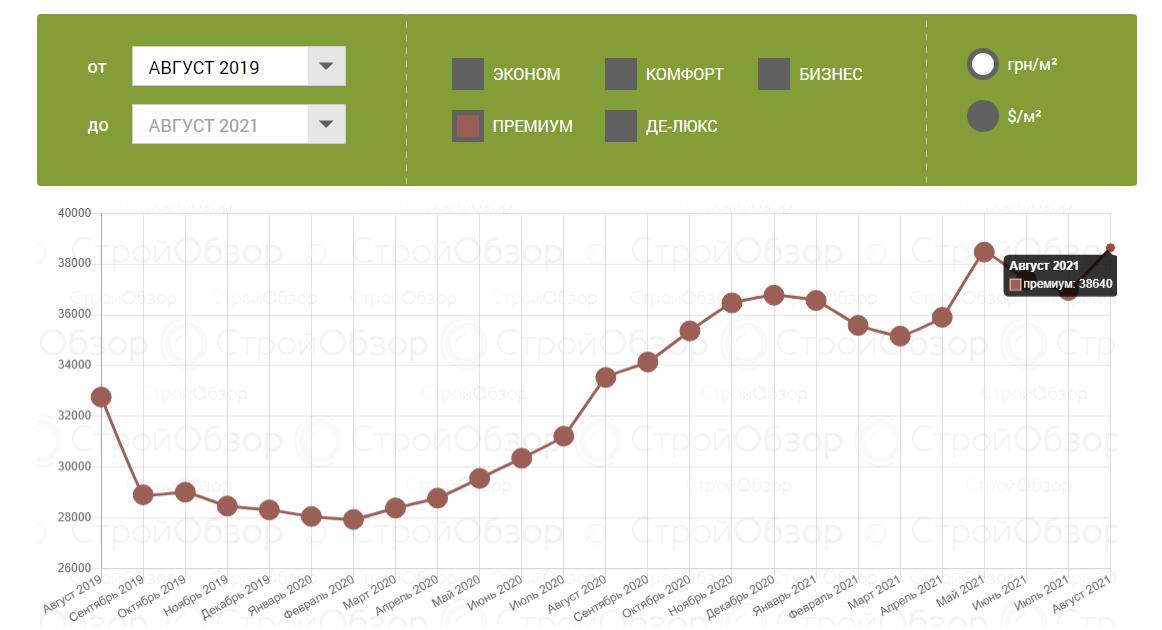The height and width of the screenshot is (630, 1162).
Task: Click the Декабрь 2020 data point
Action: click(773, 295)
